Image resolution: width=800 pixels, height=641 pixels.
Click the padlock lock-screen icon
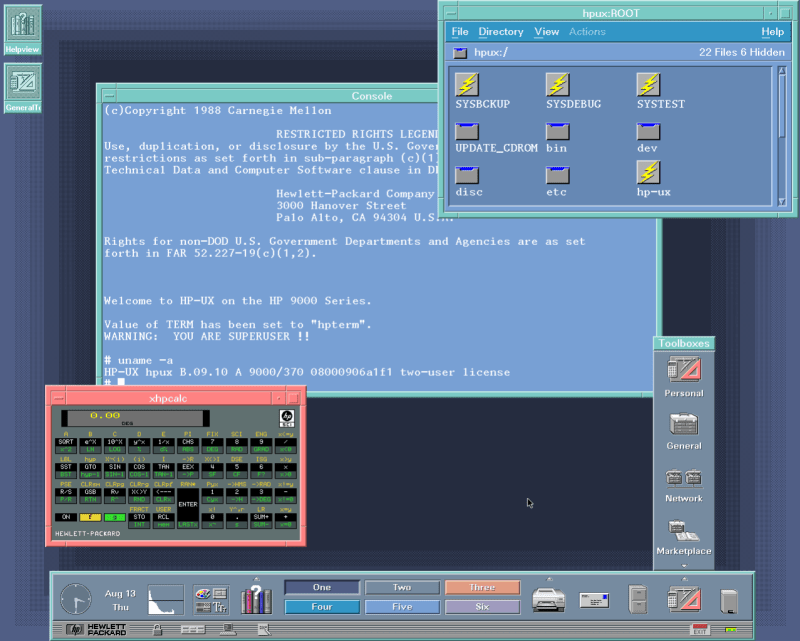coord(157,629)
